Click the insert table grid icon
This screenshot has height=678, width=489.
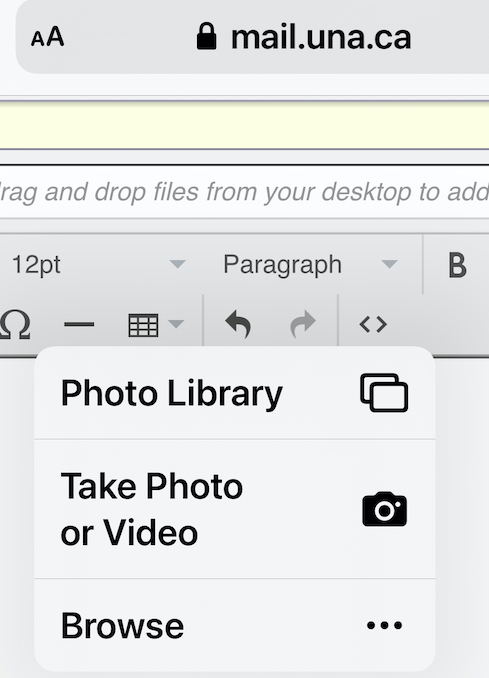pos(143,325)
